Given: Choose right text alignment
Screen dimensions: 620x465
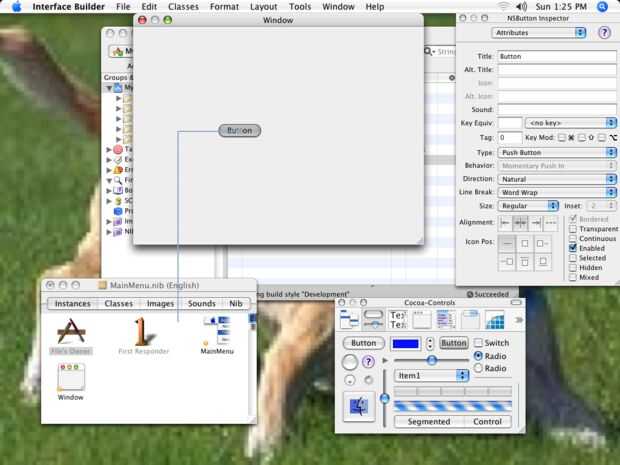Looking at the screenshot, I should pos(536,223).
